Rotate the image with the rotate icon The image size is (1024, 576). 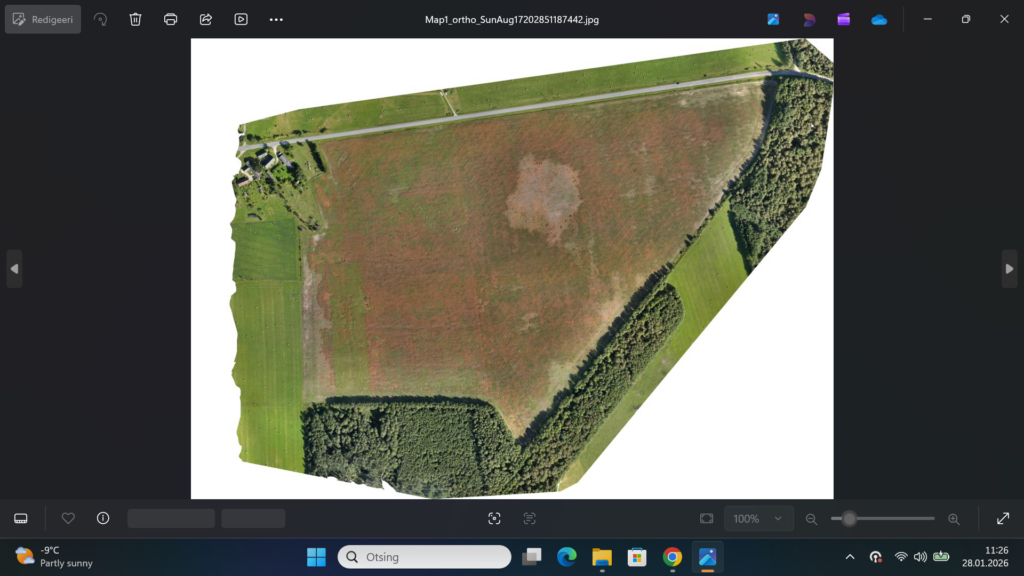(100, 19)
